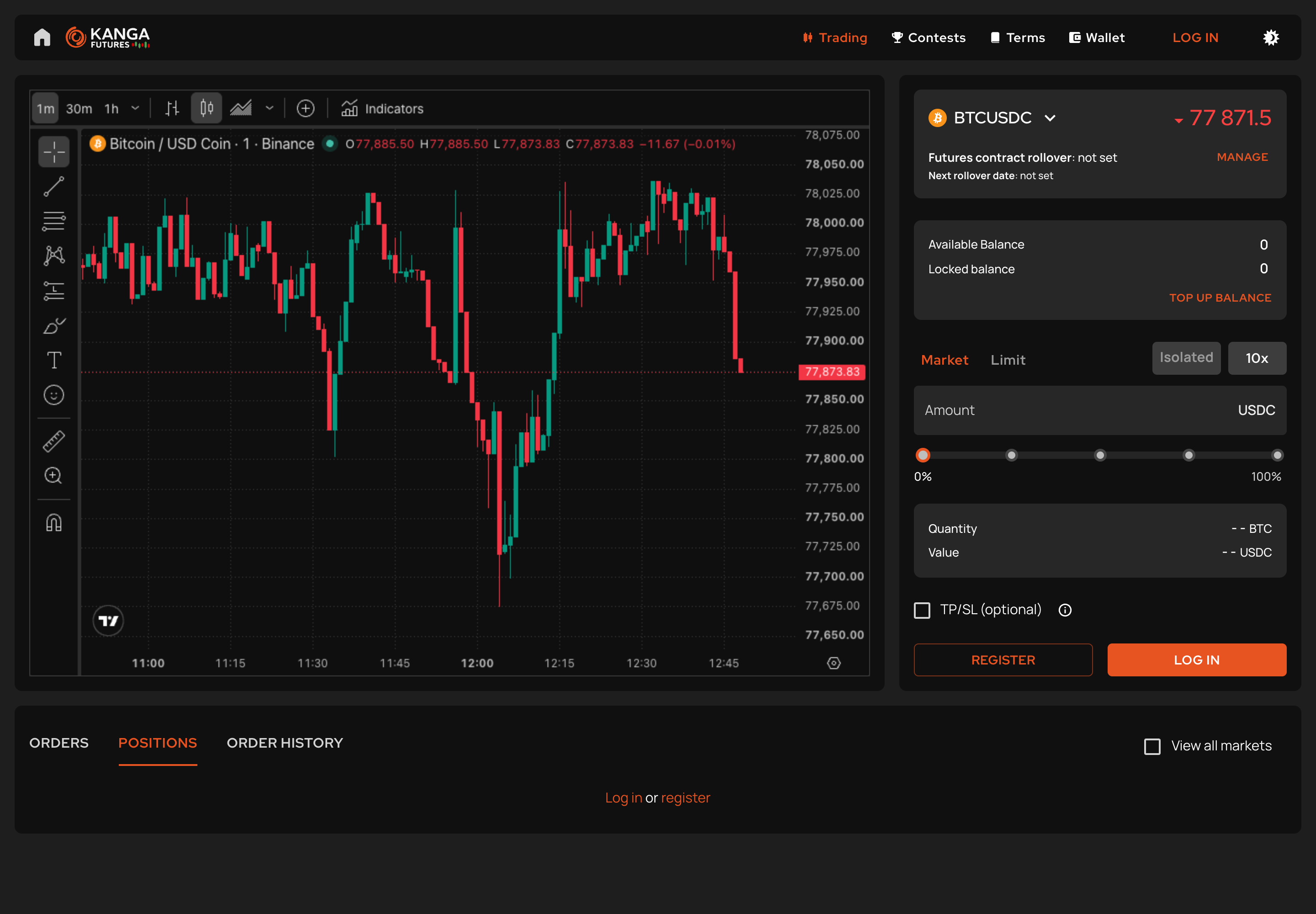
Task: Open the ORDER HISTORY tab
Action: tap(285, 744)
